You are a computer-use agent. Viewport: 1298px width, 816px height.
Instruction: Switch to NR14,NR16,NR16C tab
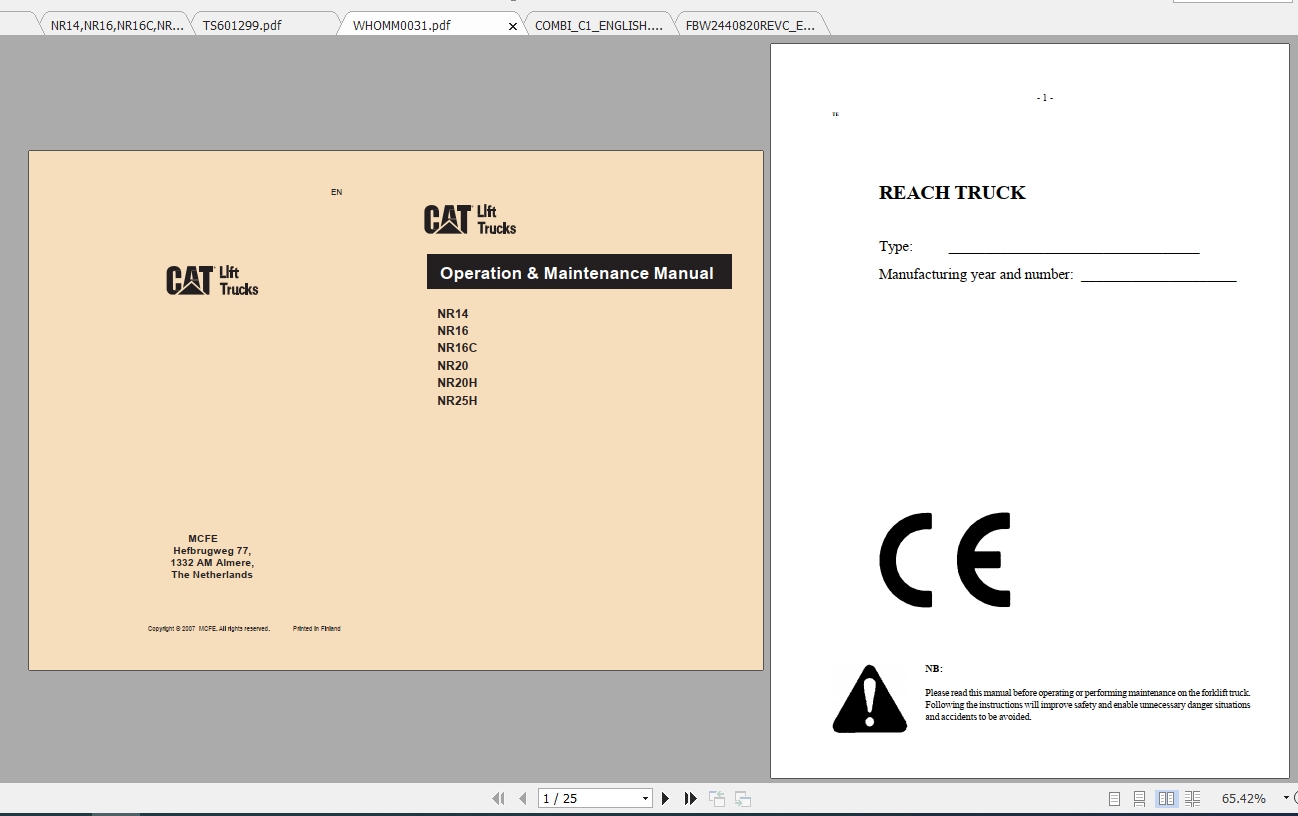(x=117, y=25)
